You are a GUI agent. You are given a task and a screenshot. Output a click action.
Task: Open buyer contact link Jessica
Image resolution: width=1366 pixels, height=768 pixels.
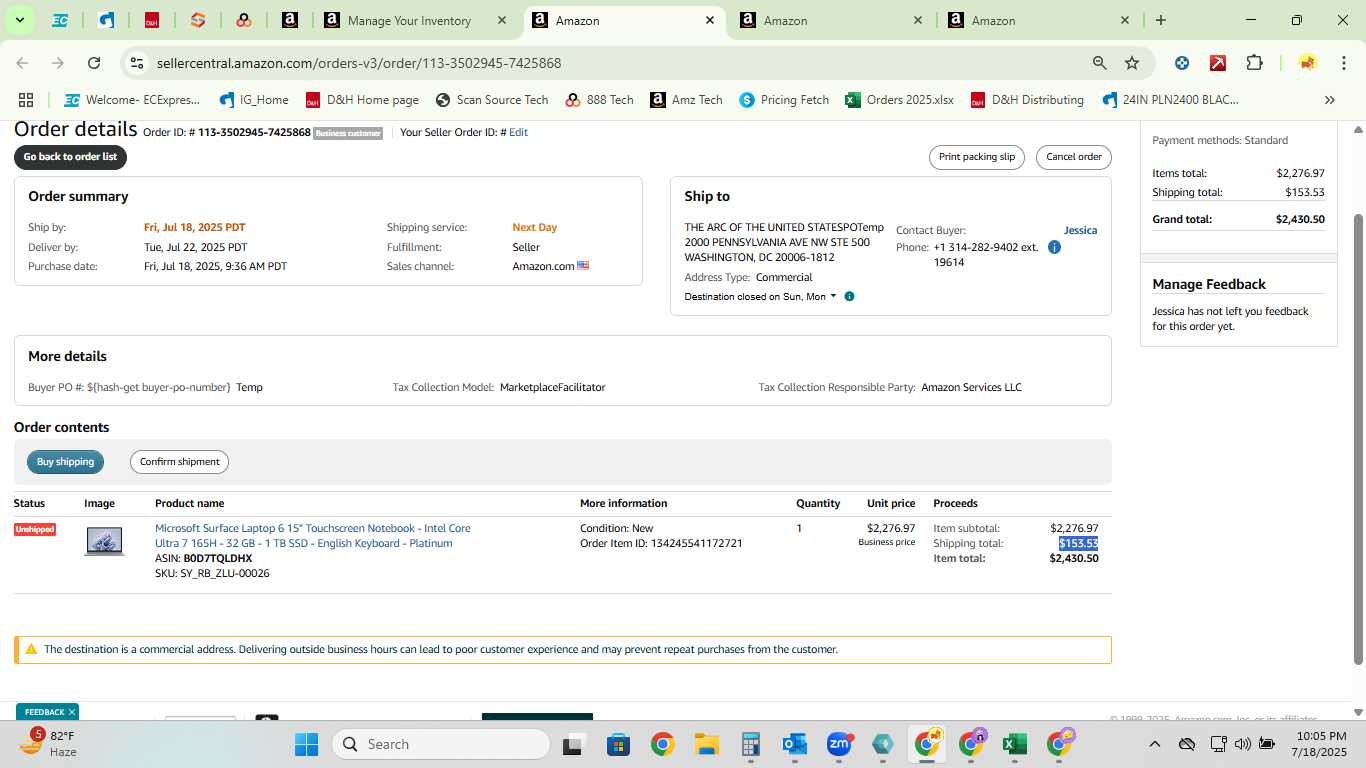point(1080,230)
